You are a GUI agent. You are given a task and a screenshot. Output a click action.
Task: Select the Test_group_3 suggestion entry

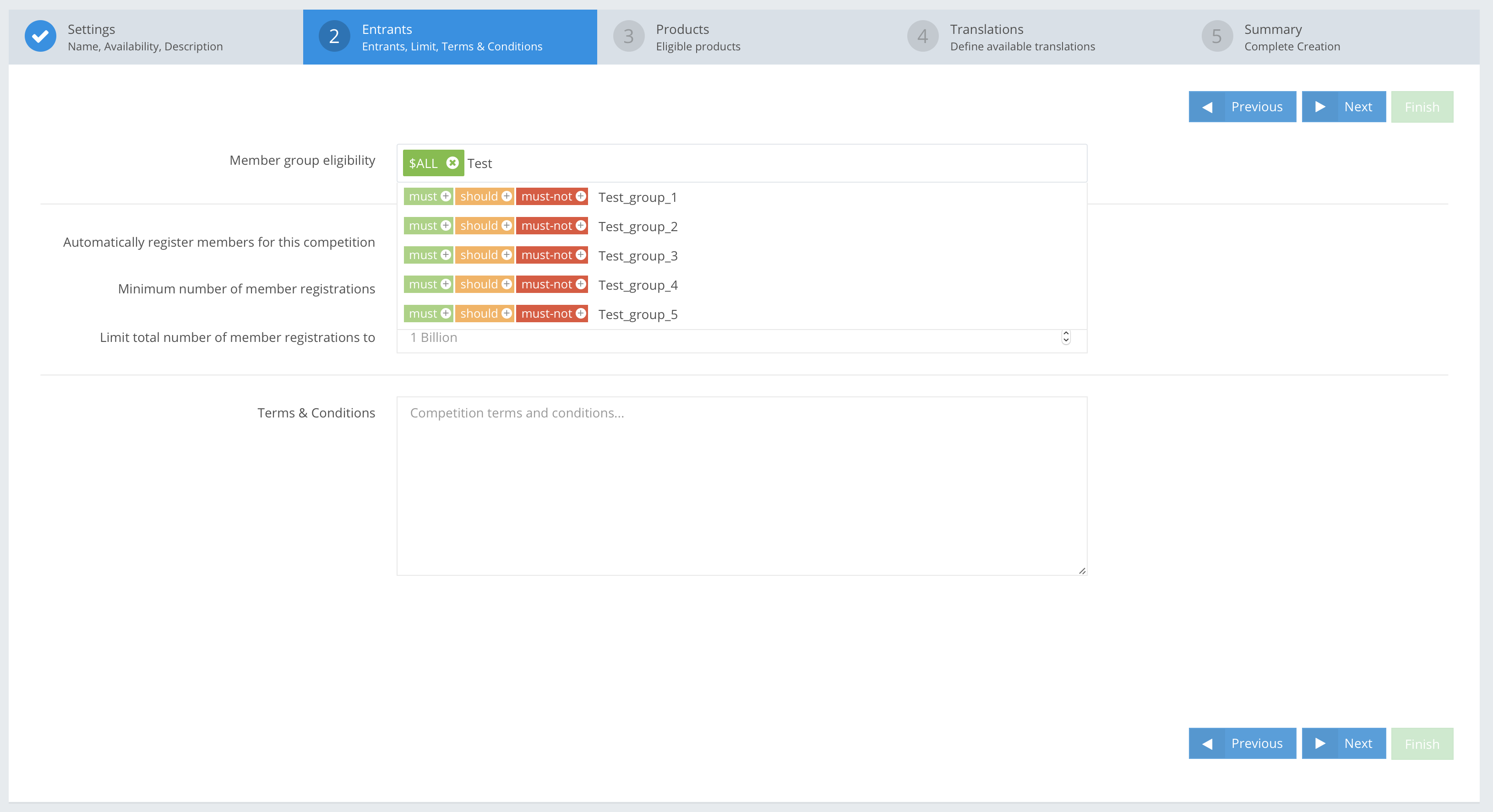[x=638, y=256]
